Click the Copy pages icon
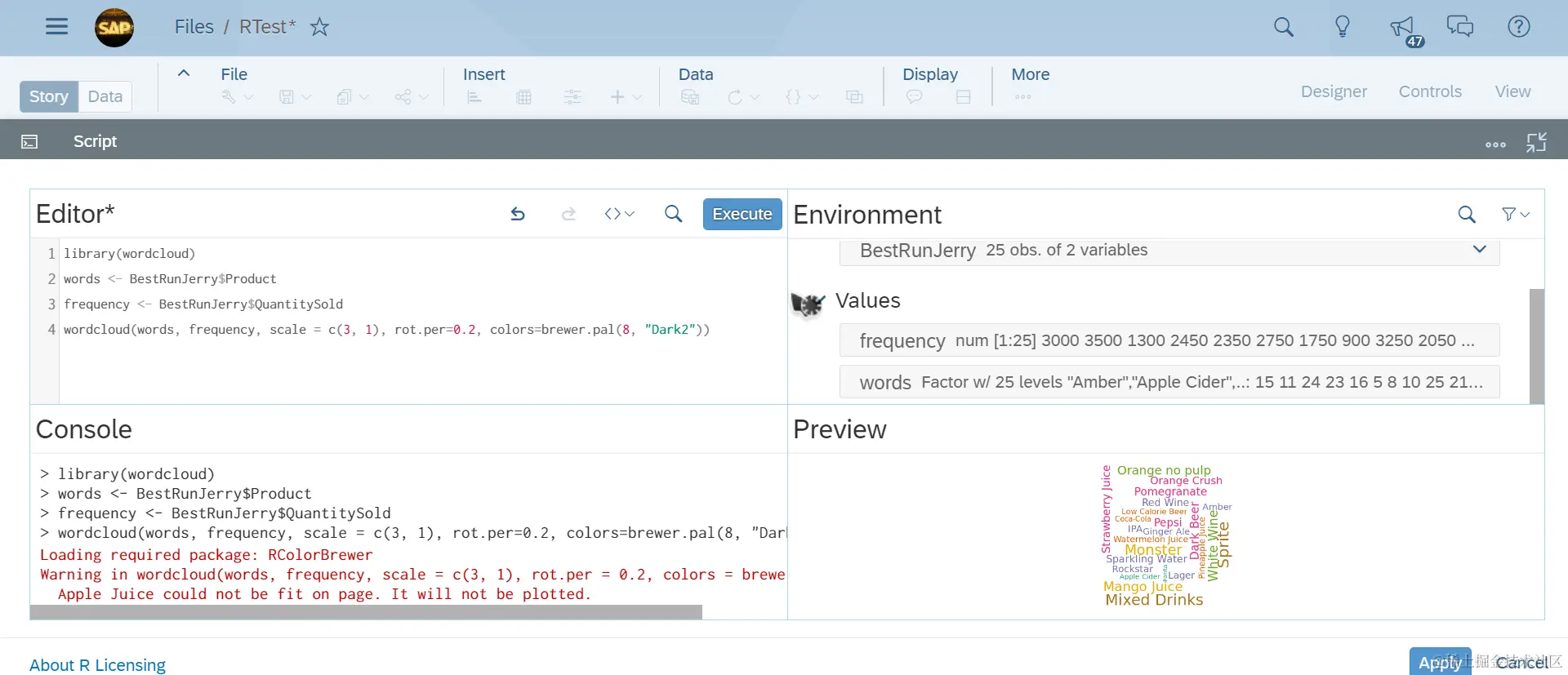Viewport: 1568px width, 675px height. pos(344,97)
